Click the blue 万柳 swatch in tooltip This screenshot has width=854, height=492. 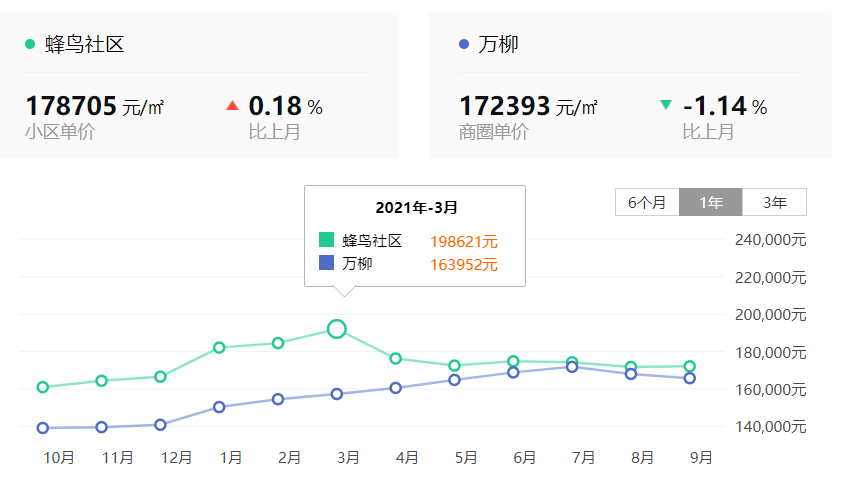click(326, 263)
